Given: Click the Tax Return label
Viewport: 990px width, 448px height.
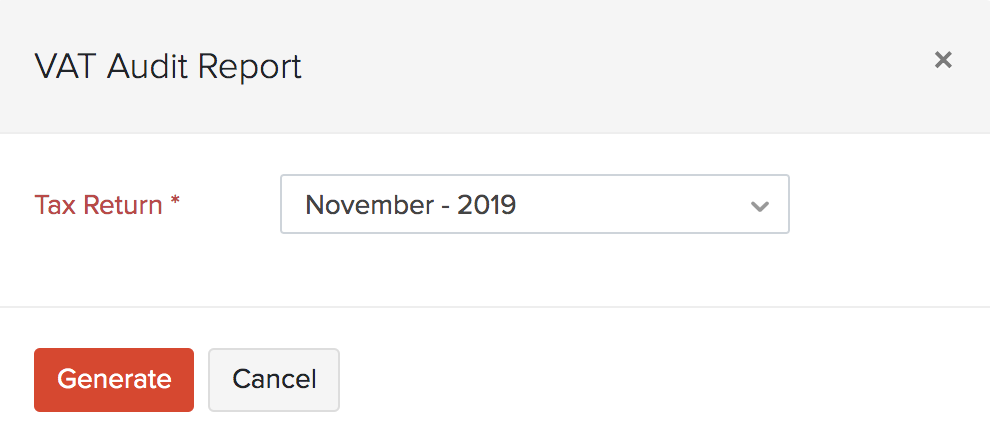Looking at the screenshot, I should (98, 205).
